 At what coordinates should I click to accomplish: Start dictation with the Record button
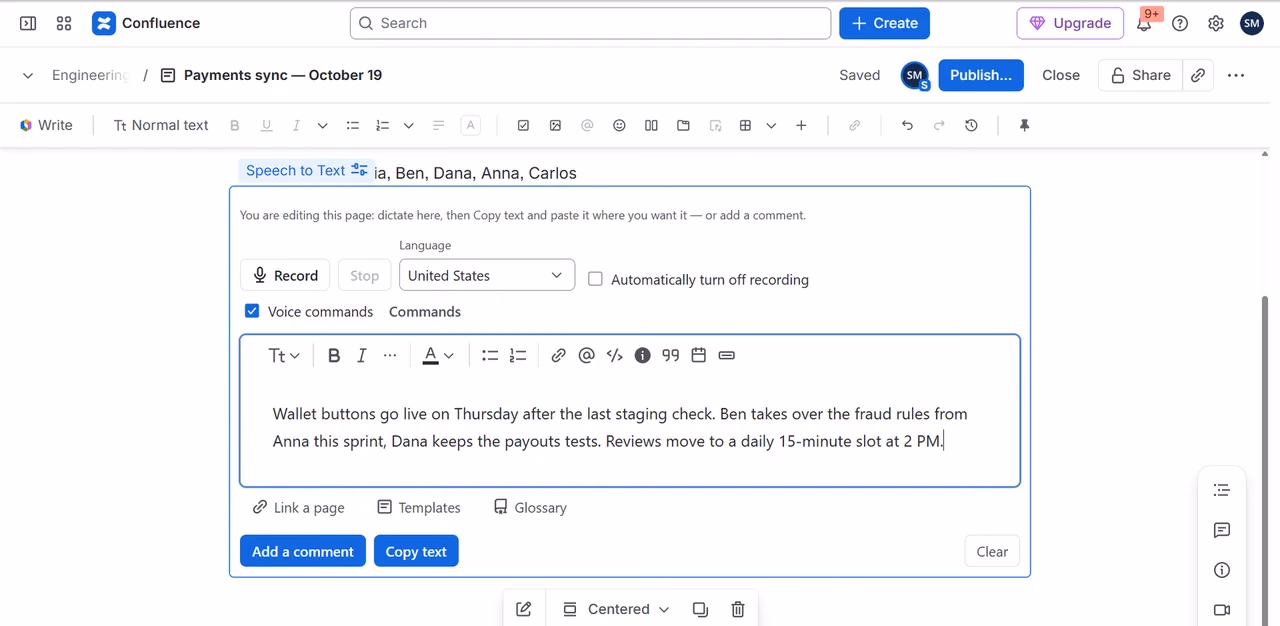point(285,275)
